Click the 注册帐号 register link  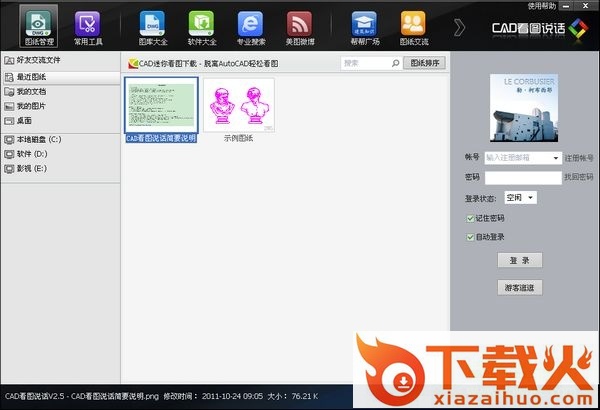pos(579,158)
